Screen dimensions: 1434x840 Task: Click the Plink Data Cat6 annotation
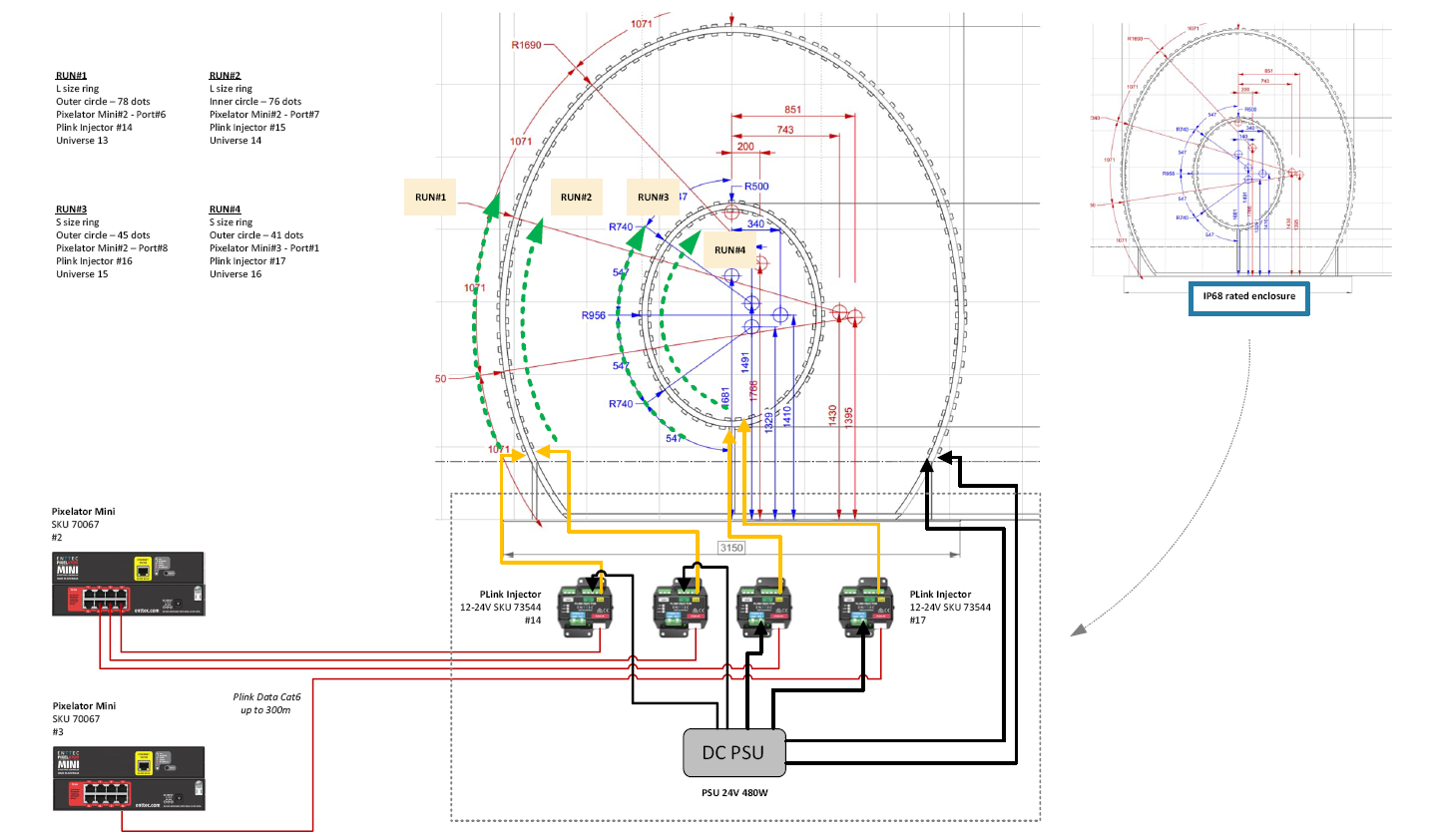(x=266, y=703)
